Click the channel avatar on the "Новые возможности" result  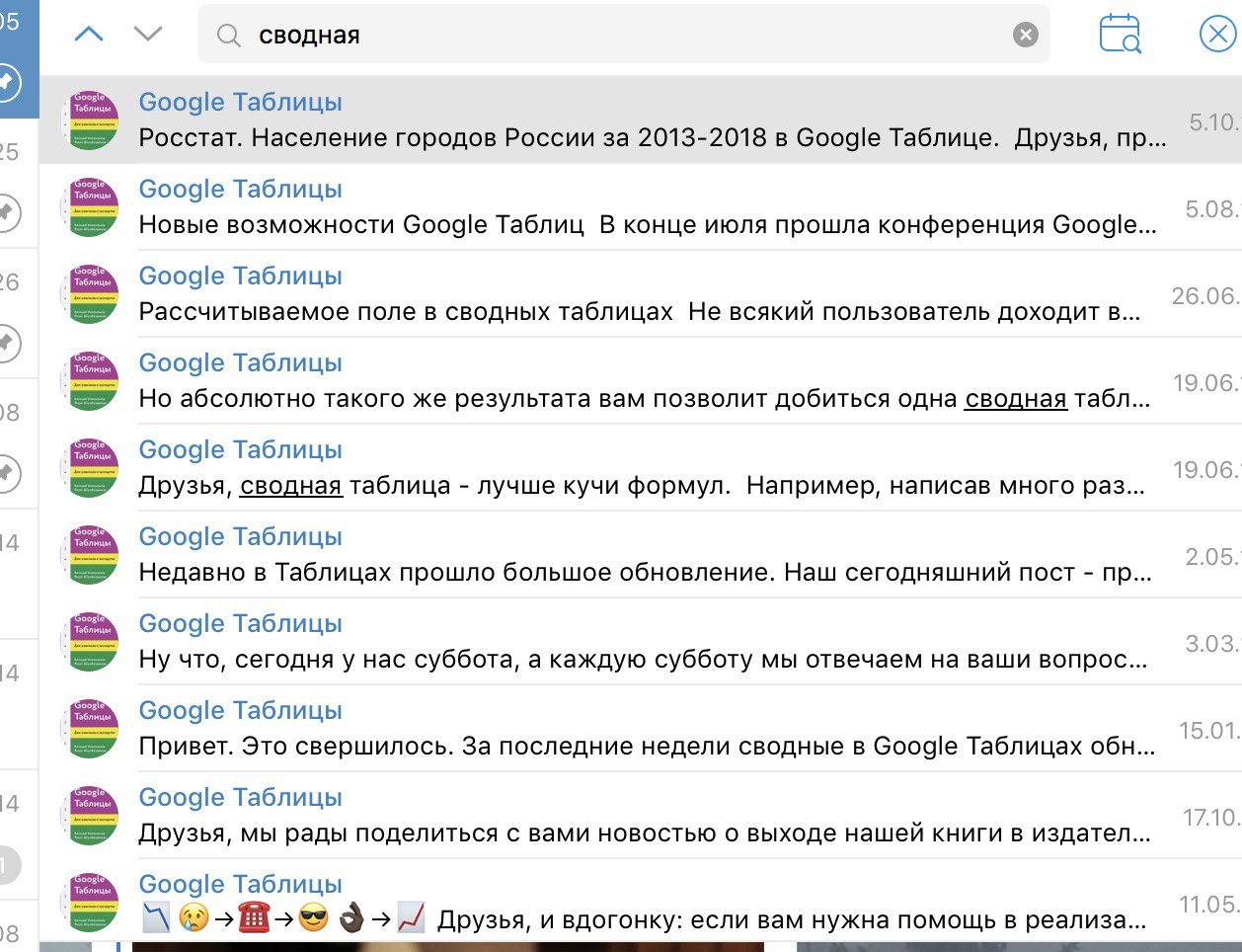90,207
